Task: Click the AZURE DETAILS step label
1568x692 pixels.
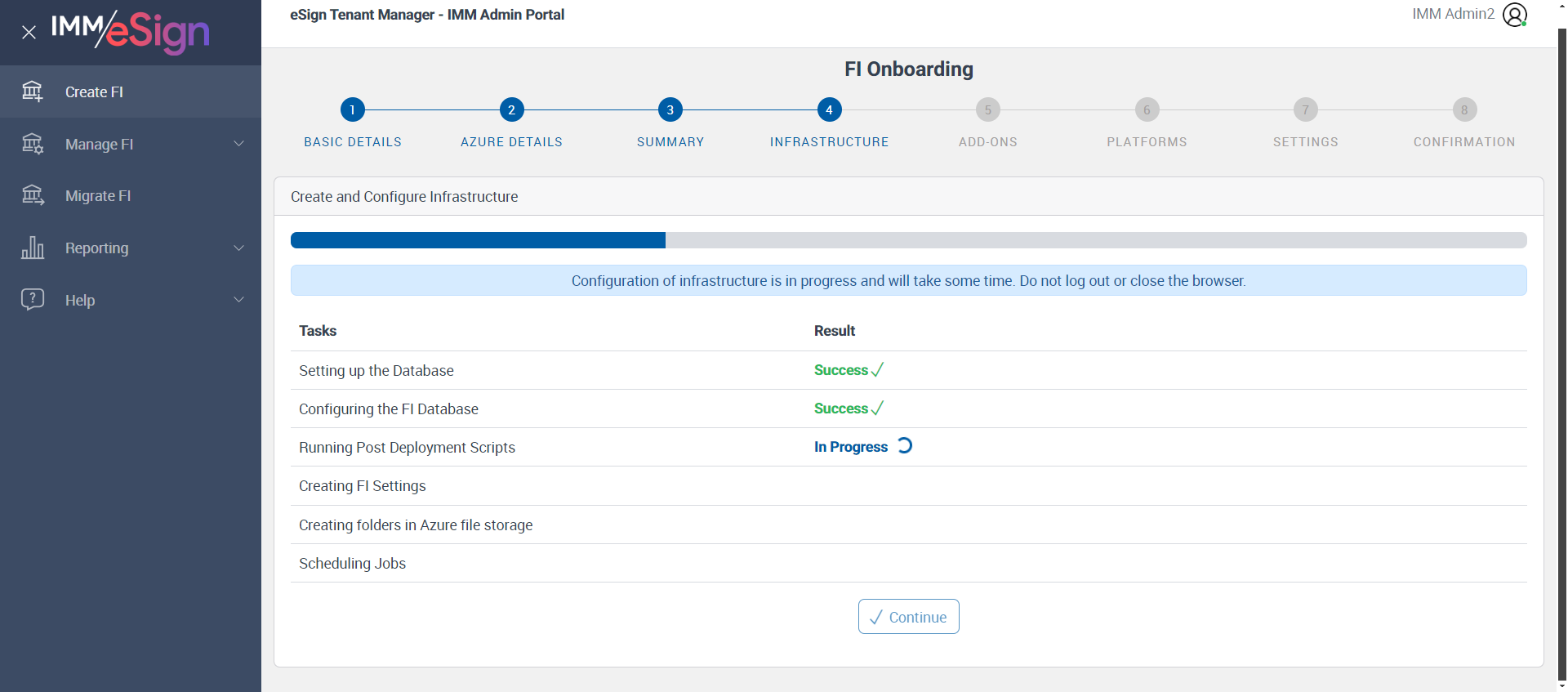Action: tap(511, 142)
